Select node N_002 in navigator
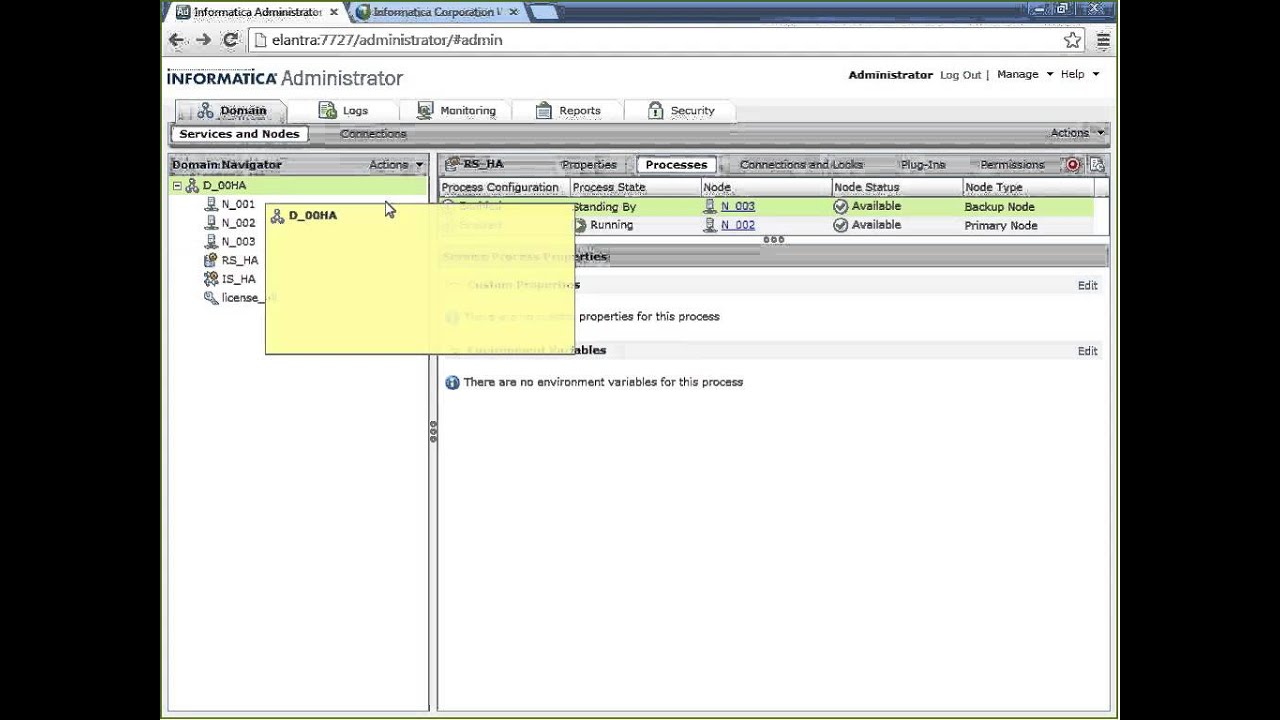1280x720 pixels. point(238,223)
